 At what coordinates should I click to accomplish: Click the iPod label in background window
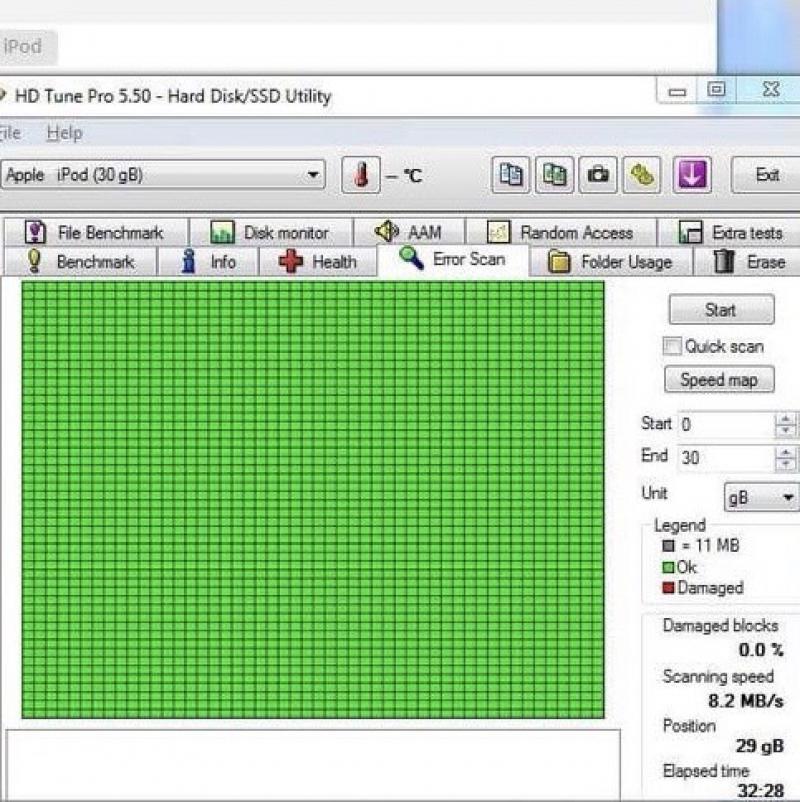click(x=23, y=47)
